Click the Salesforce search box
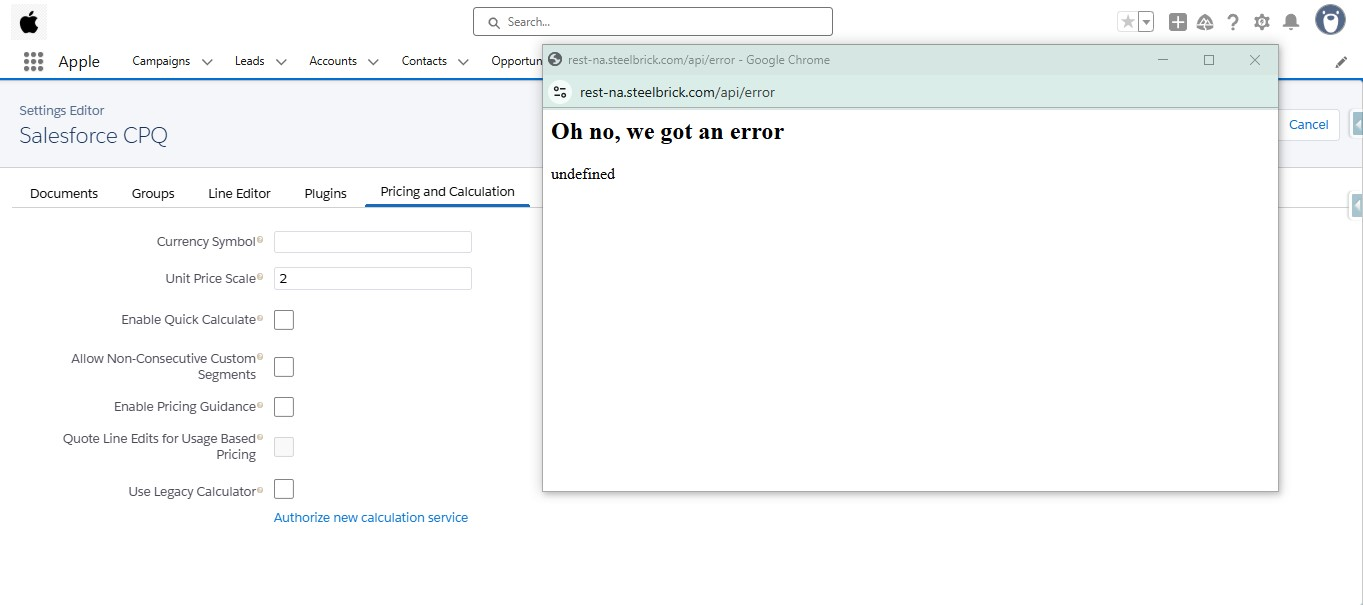 click(653, 21)
